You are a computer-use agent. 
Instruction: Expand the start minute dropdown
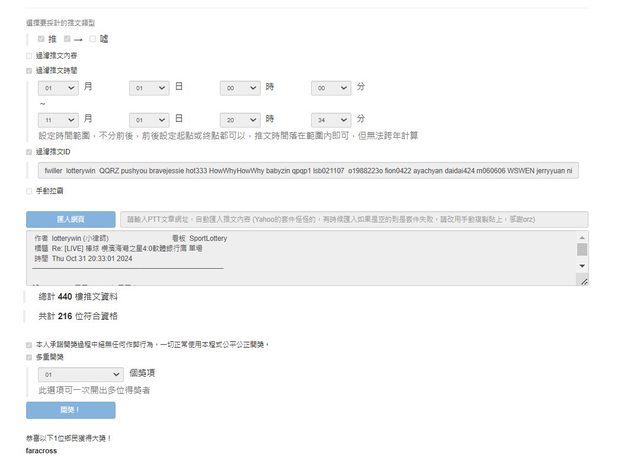coord(331,88)
